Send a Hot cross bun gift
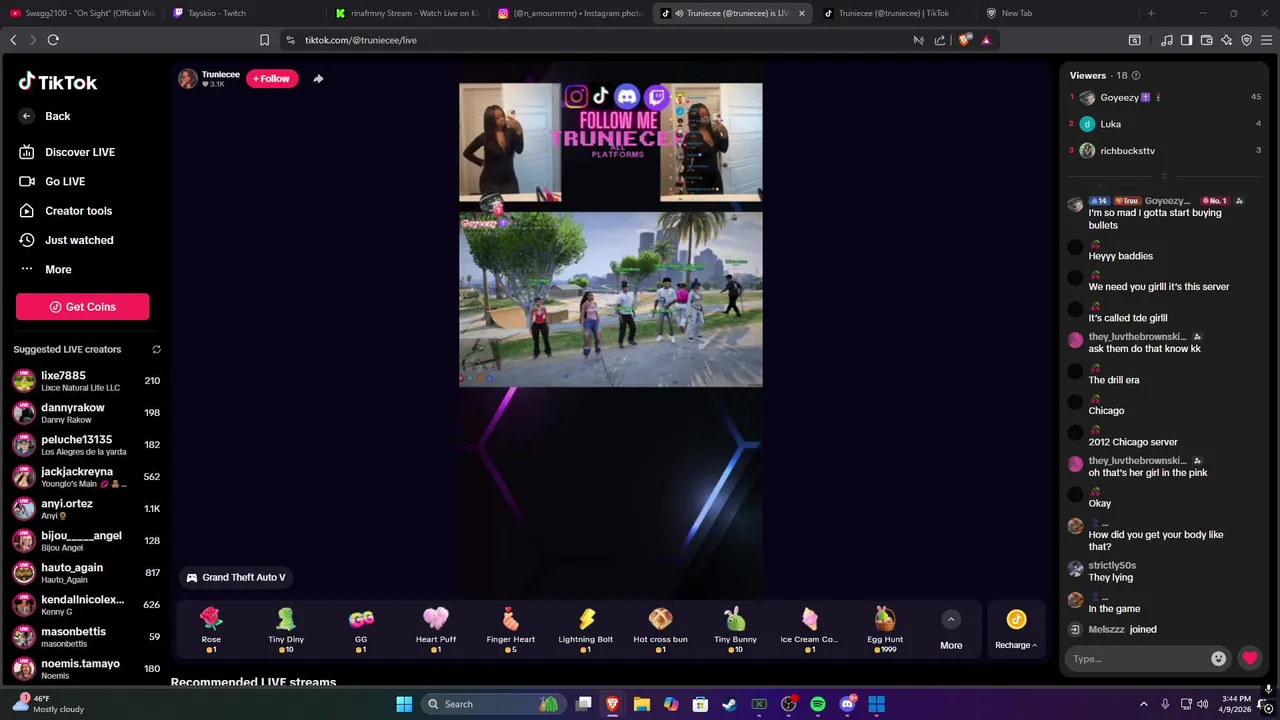The image size is (1280, 720). point(660,630)
